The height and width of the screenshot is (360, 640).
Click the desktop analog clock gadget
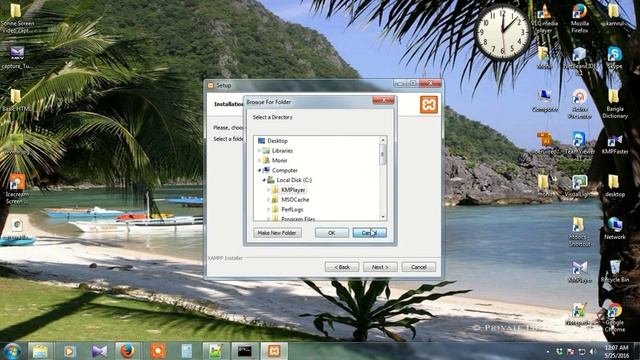(503, 33)
